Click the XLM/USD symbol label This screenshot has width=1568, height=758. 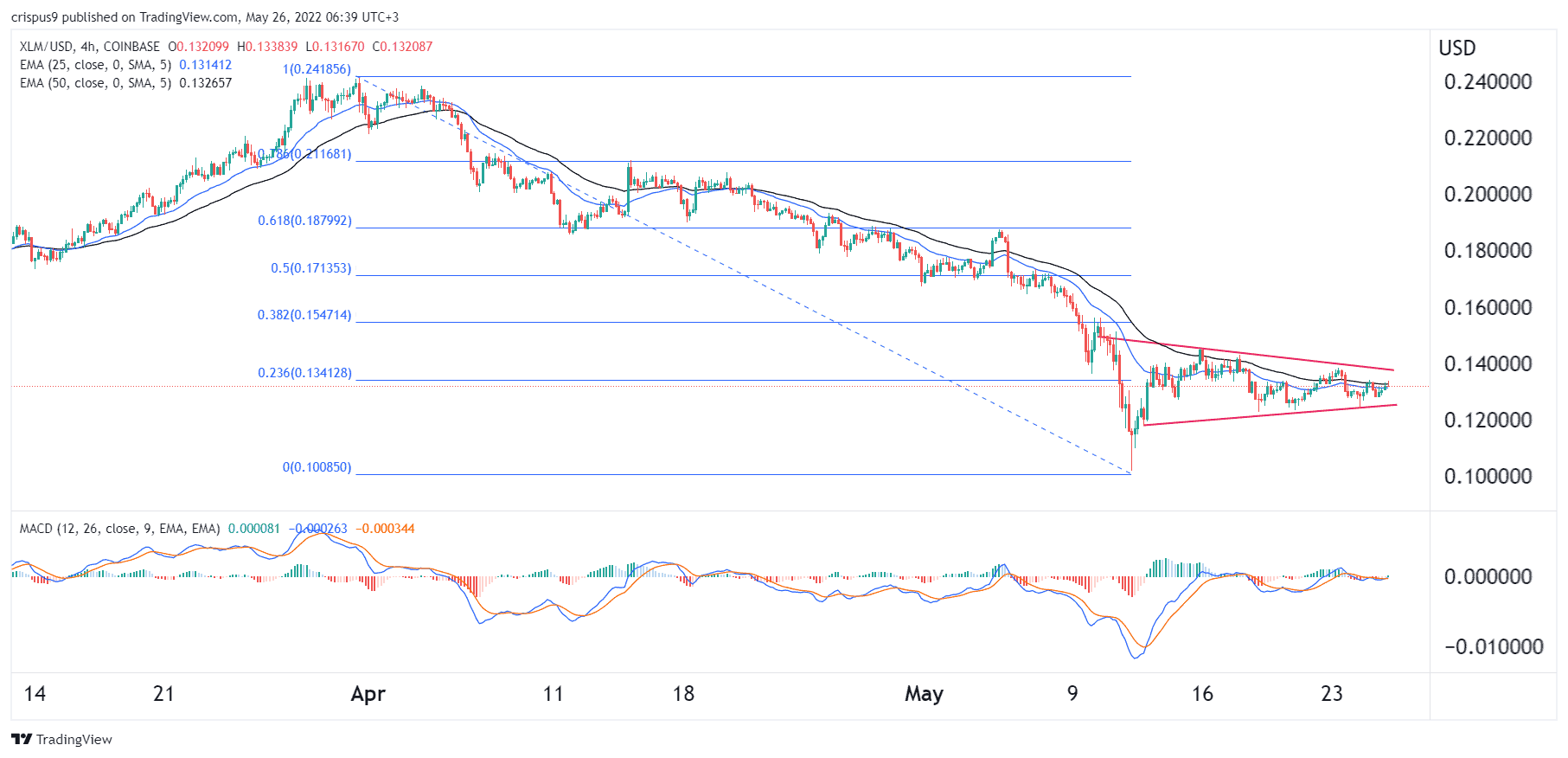coord(47,47)
